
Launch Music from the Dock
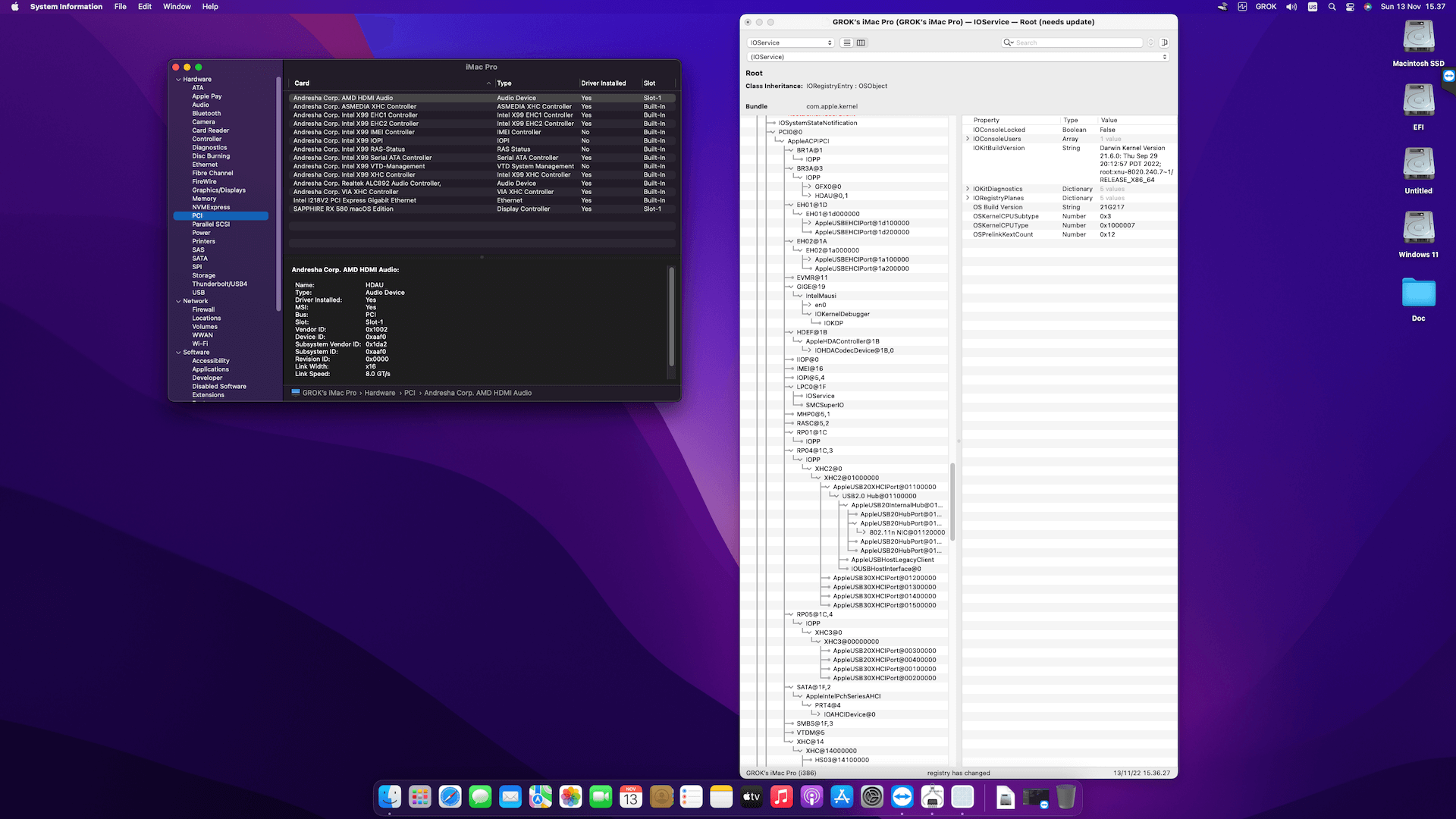[x=782, y=797]
